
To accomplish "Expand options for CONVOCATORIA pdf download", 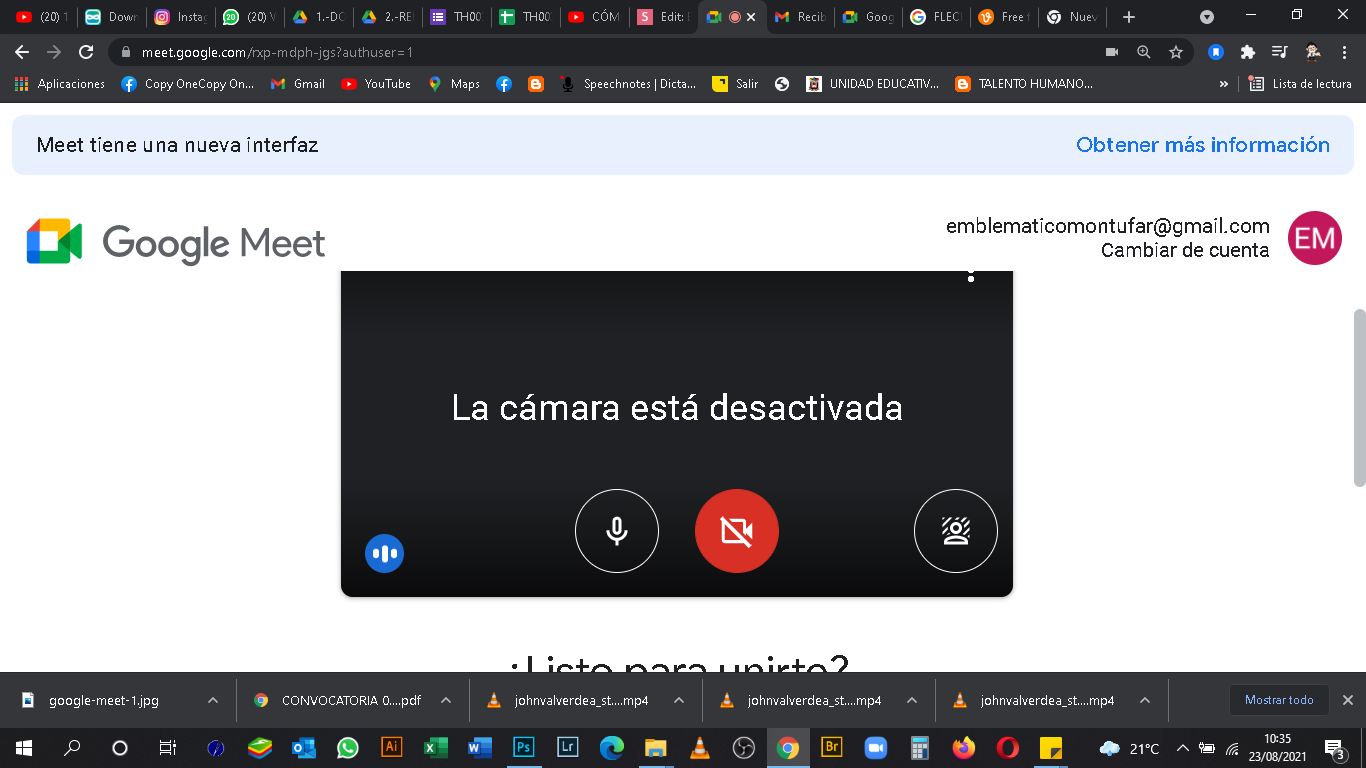I will [446, 700].
